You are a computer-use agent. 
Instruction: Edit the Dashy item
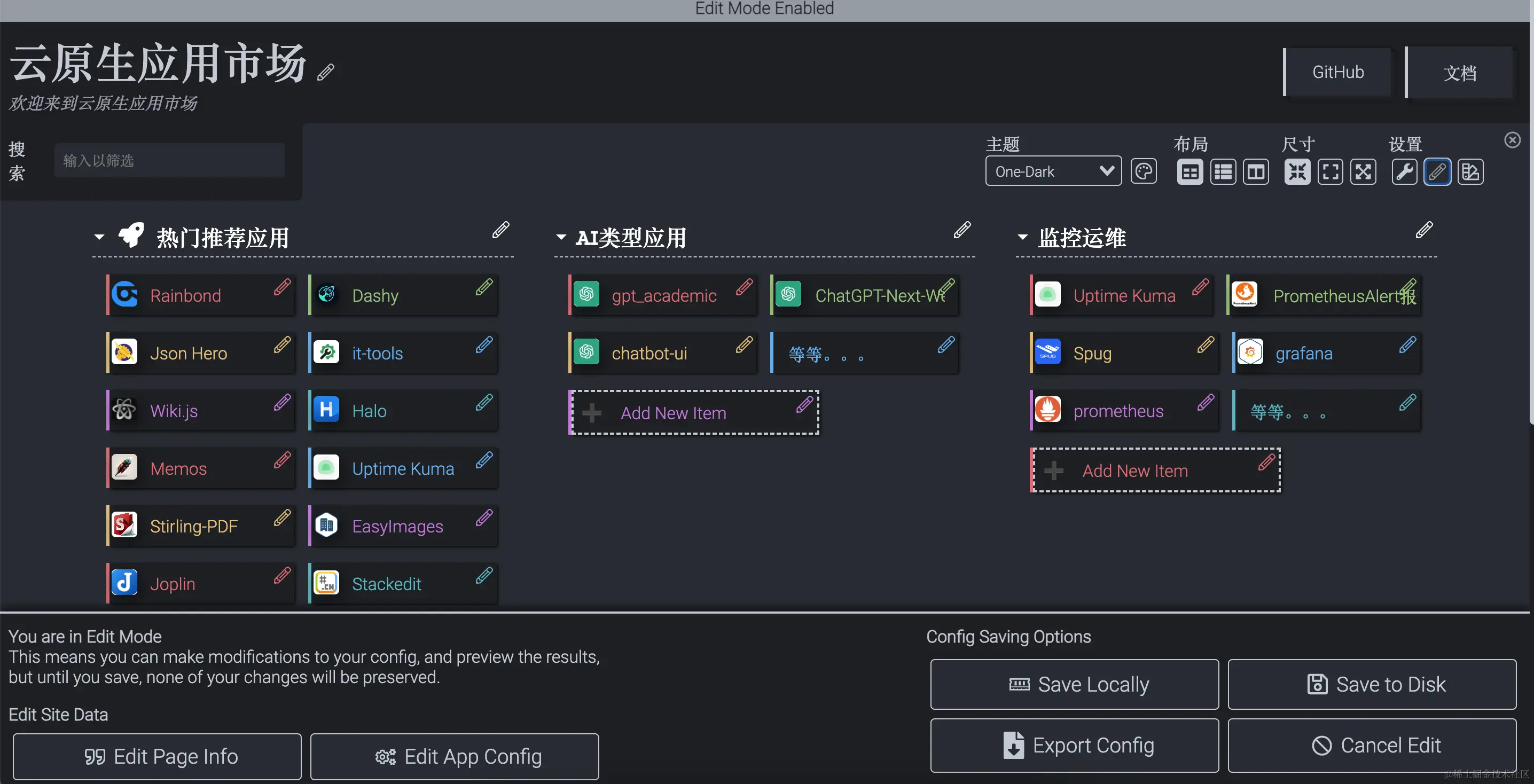pyautogui.click(x=485, y=287)
